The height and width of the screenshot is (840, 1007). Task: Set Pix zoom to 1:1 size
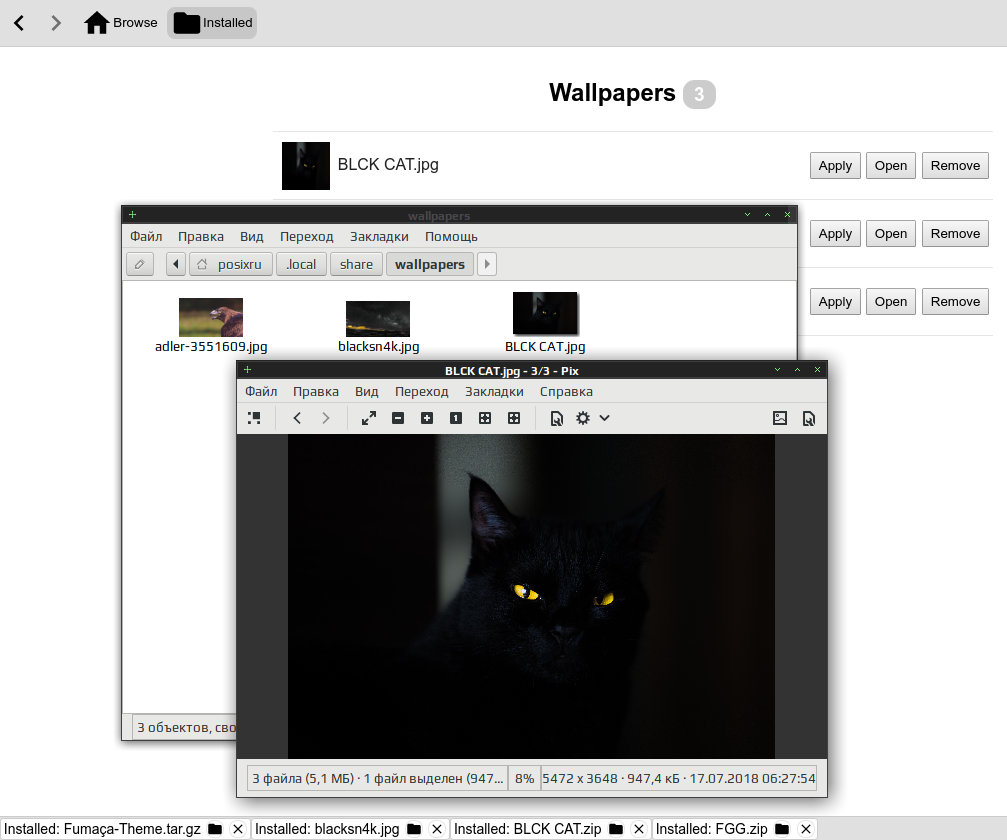456,418
